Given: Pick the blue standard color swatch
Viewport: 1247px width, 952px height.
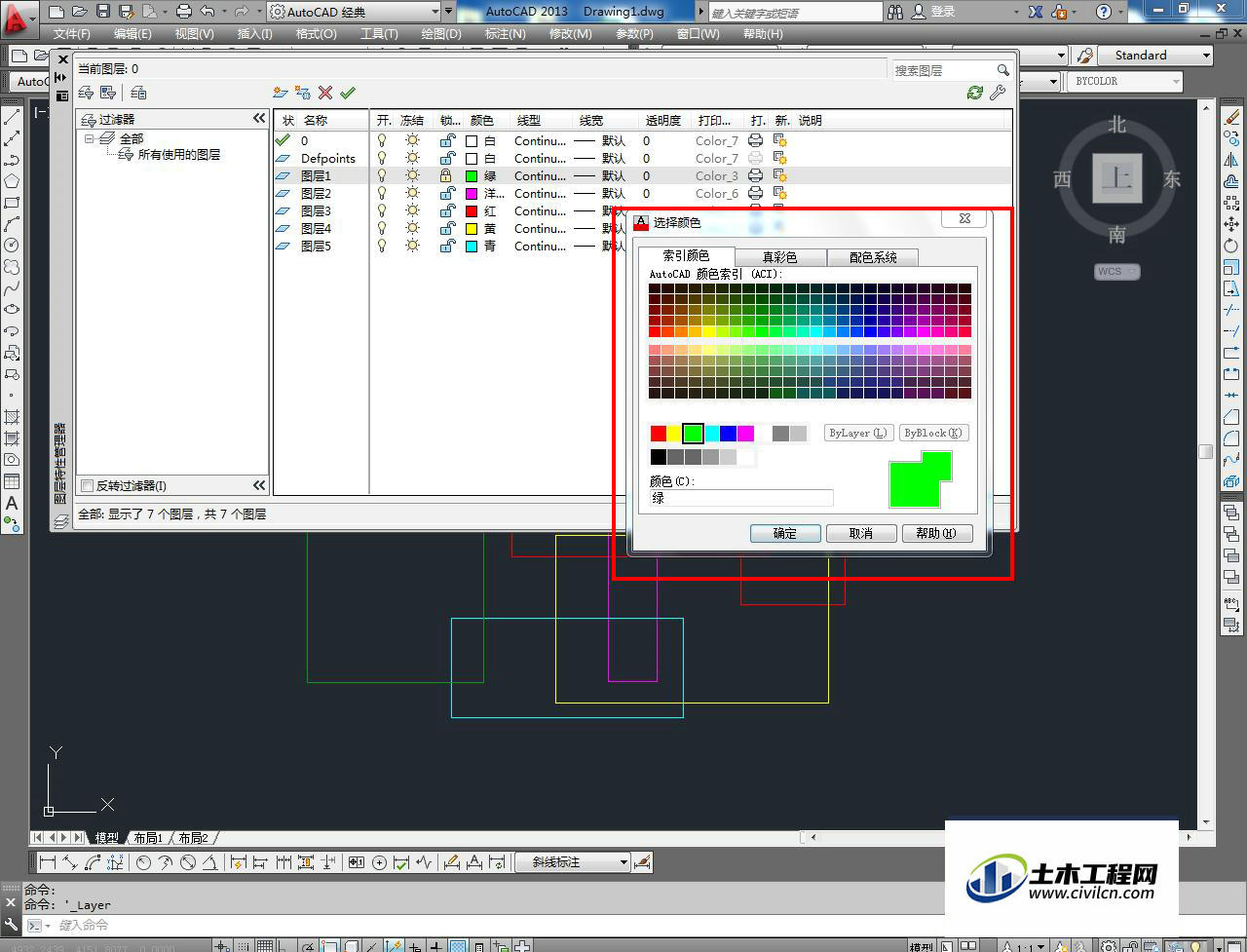Looking at the screenshot, I should (729, 434).
